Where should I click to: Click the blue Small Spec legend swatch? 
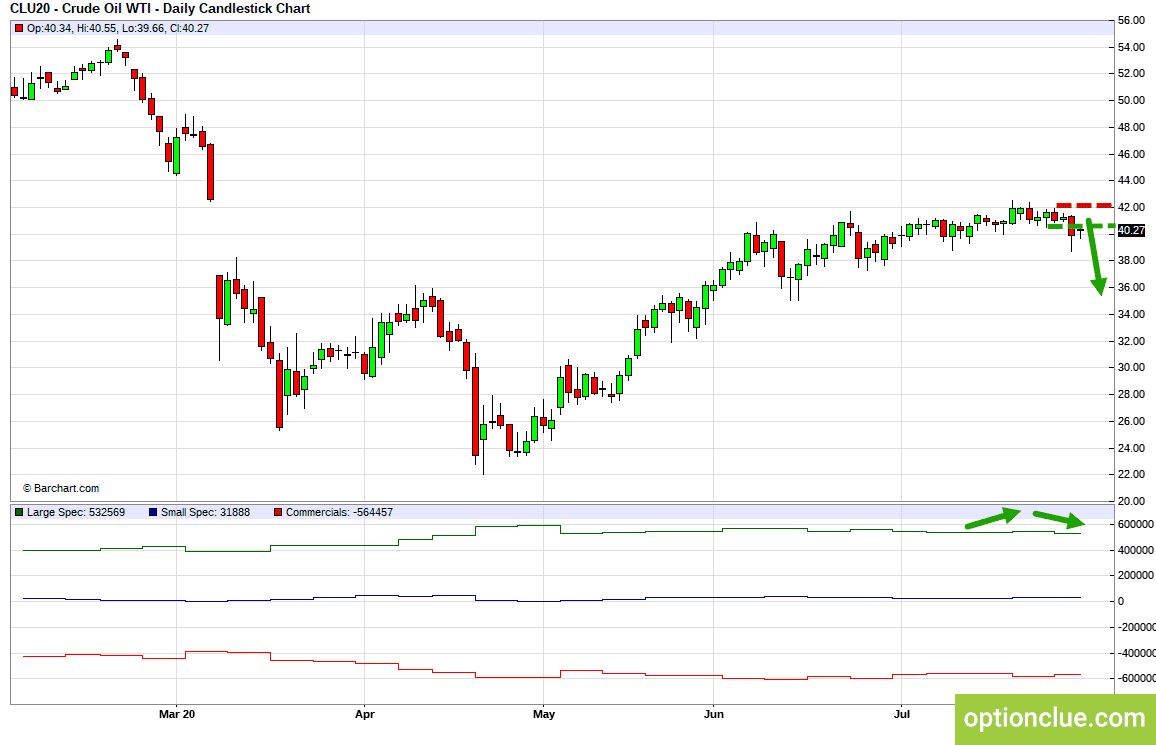point(153,512)
